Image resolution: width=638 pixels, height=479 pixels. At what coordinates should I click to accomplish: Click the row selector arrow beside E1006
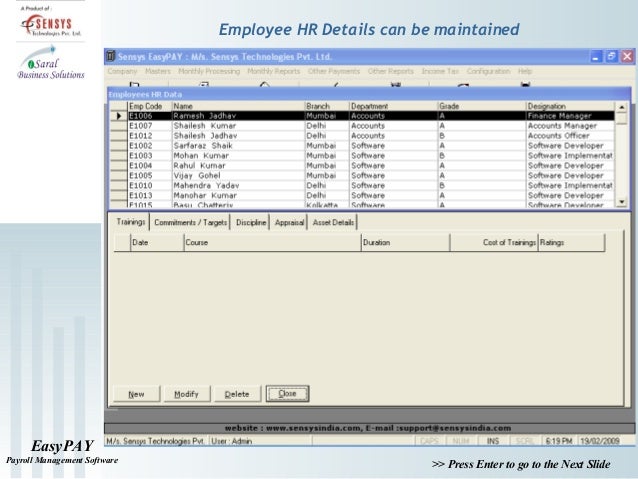pyautogui.click(x=117, y=116)
